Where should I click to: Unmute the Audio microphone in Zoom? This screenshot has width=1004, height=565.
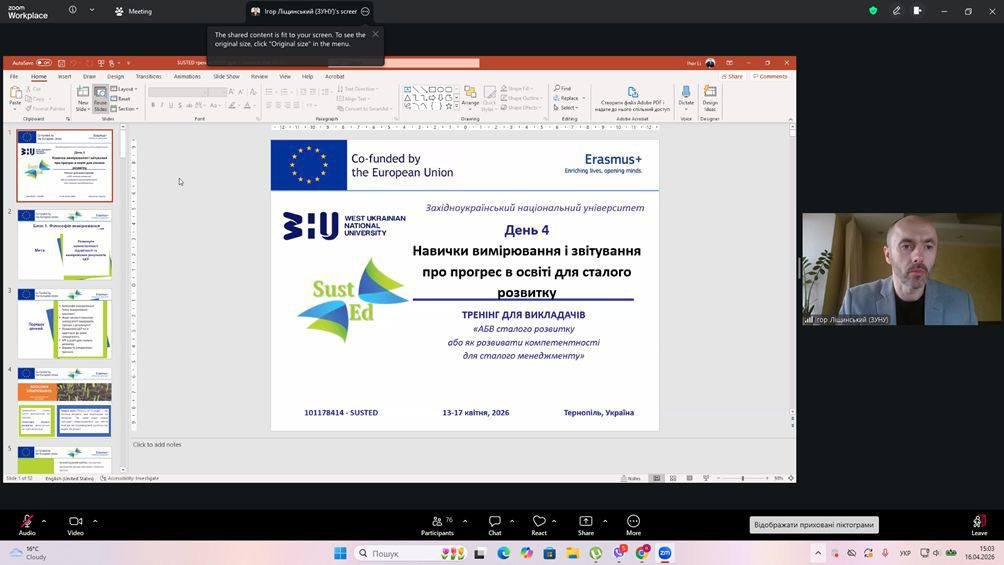click(x=27, y=521)
